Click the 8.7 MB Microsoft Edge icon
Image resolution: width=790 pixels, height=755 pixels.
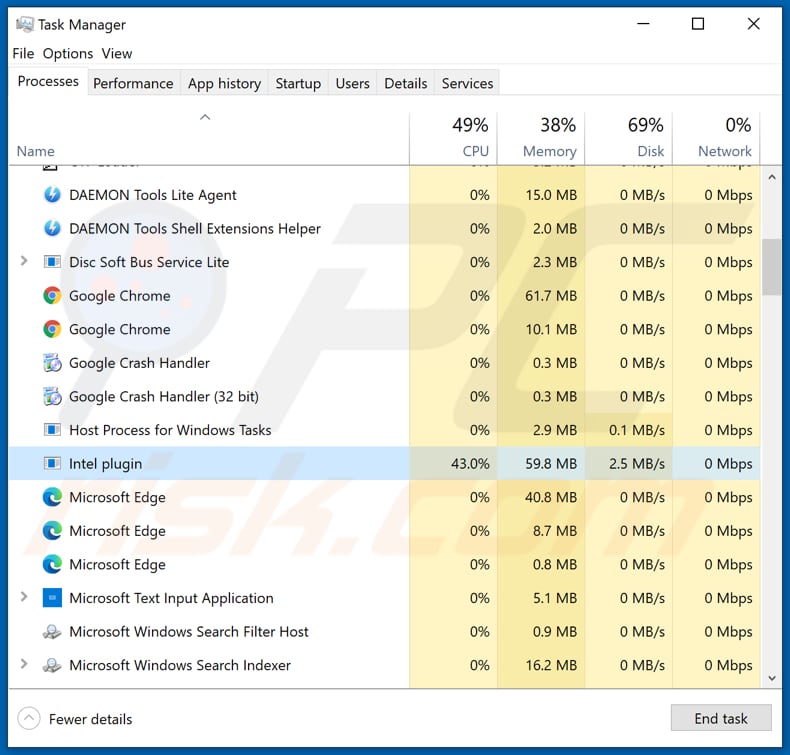52,531
